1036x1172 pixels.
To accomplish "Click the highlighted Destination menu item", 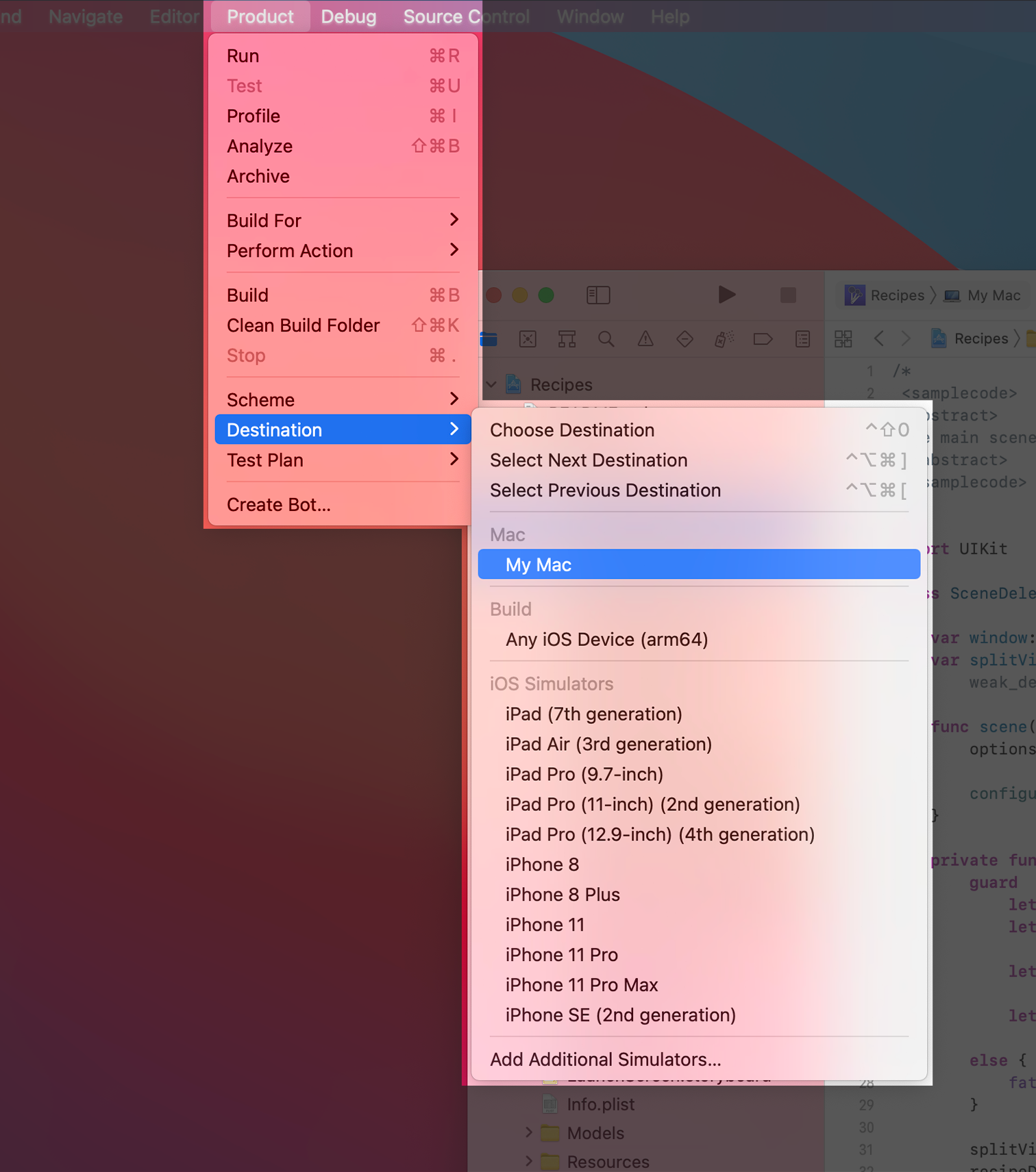I will (x=343, y=430).
